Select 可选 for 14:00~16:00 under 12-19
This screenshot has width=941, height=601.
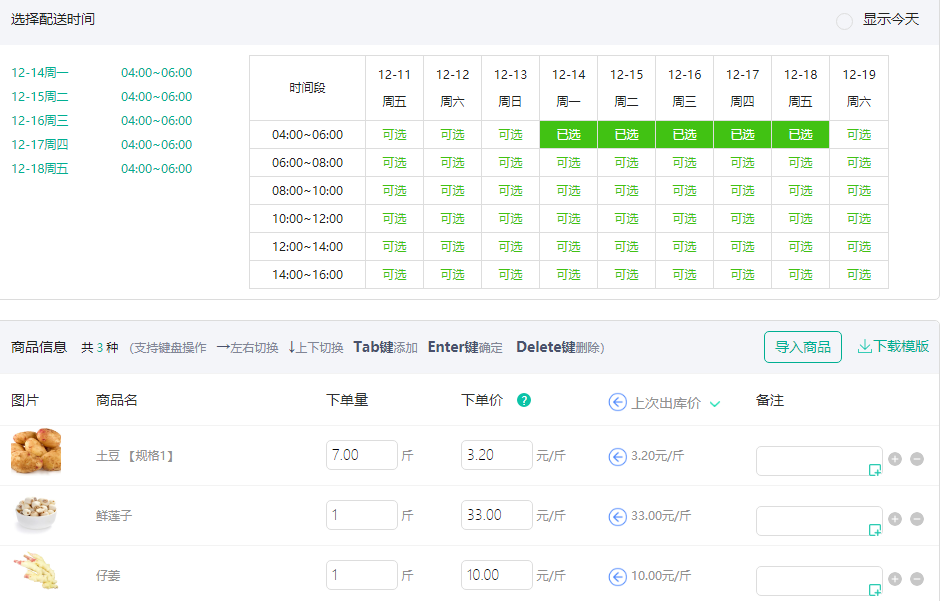click(858, 274)
